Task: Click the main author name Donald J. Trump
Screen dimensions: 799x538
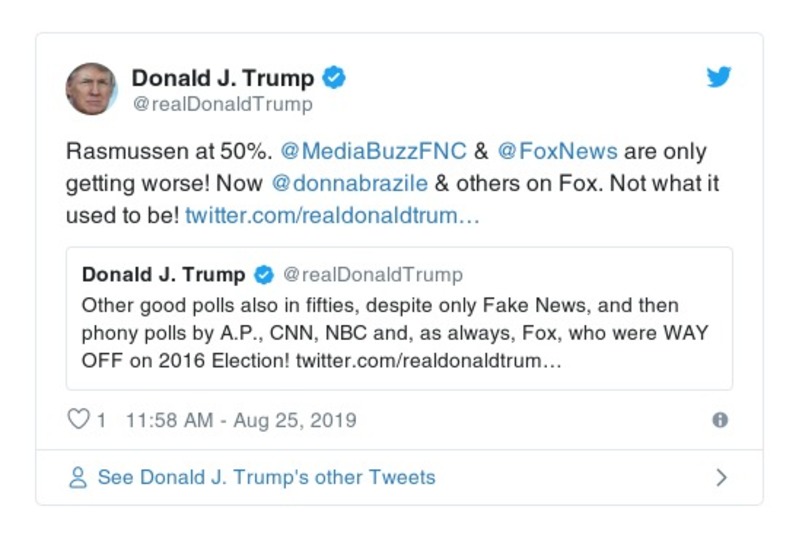Action: [223, 77]
